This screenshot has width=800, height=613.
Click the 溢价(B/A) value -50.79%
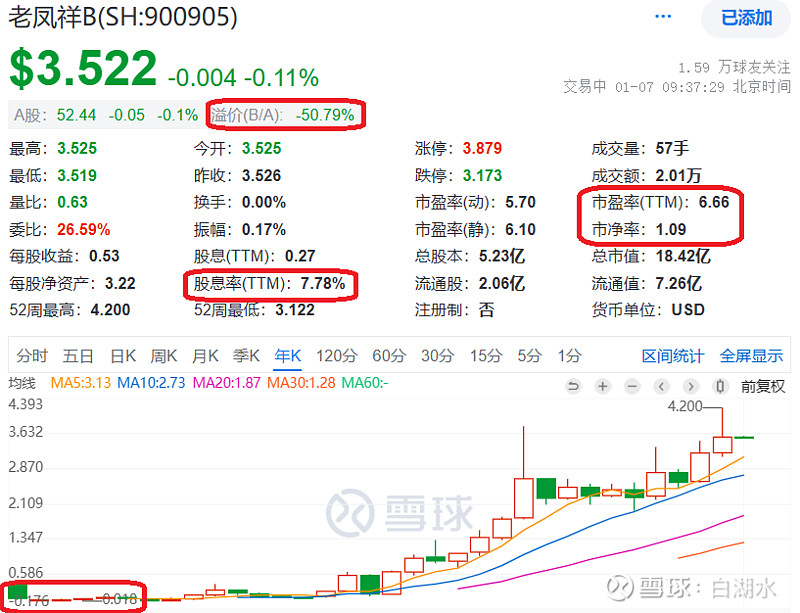coord(324,115)
